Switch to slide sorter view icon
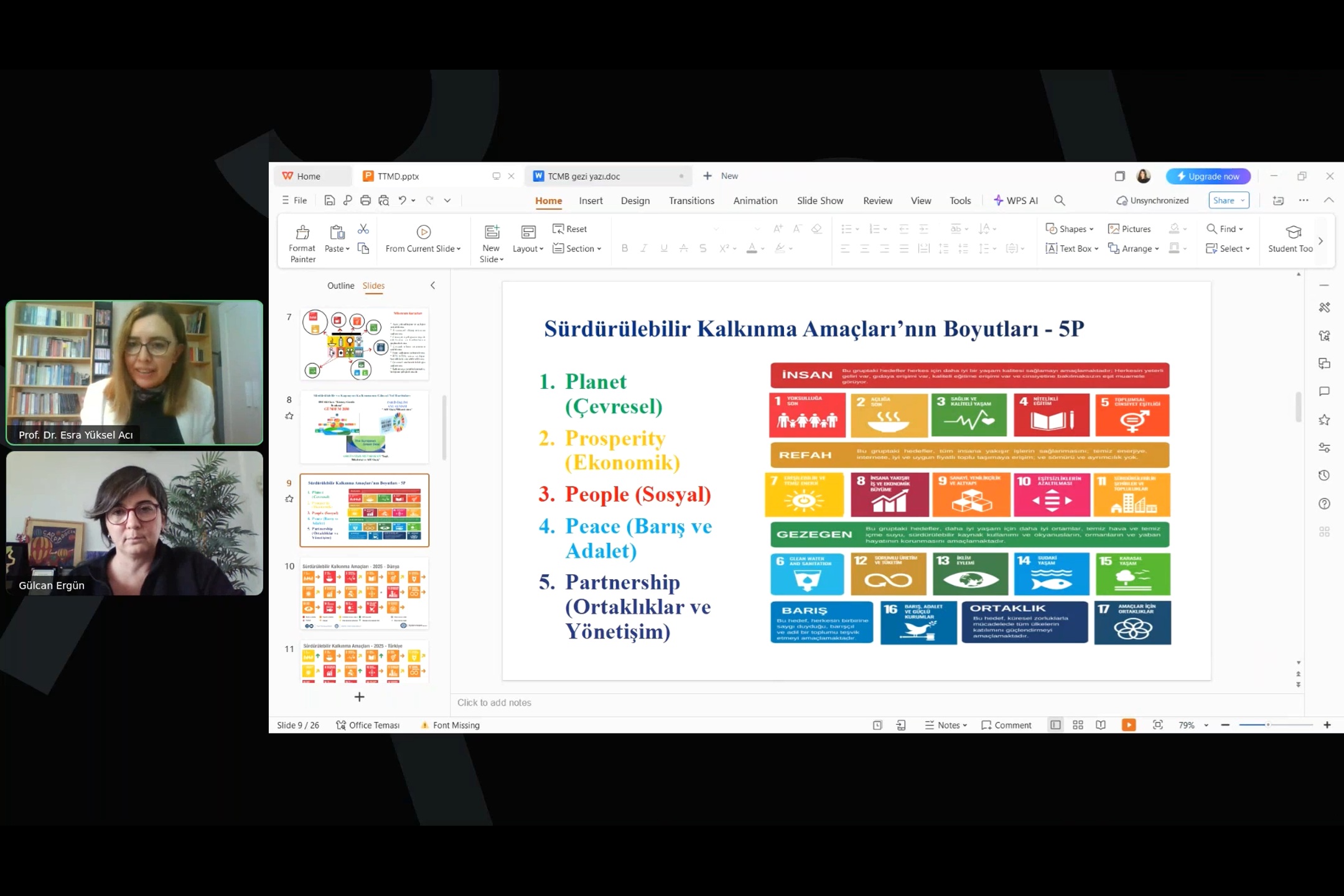The width and height of the screenshot is (1344, 896). coord(1078,725)
